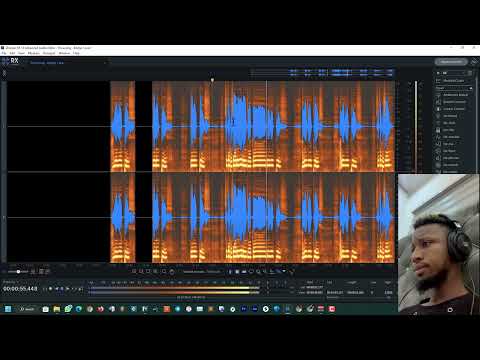
Task: Select the Time-frequency selection tool
Action: pyautogui.click(x=237, y=272)
